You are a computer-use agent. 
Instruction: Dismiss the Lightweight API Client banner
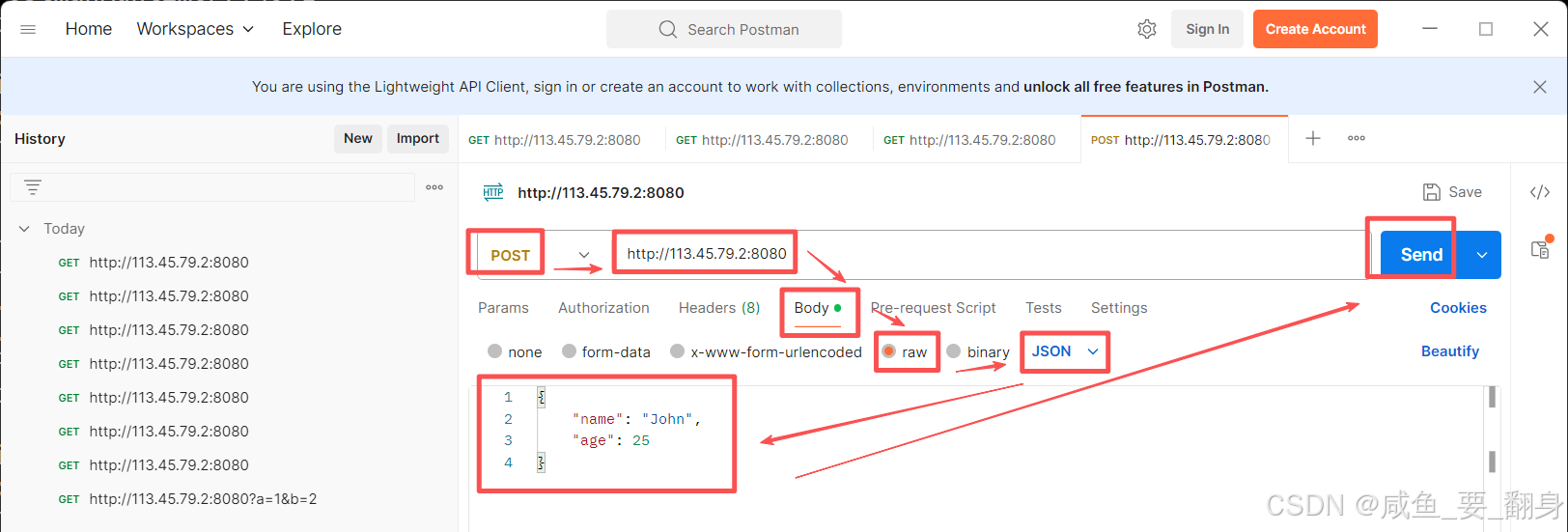(x=1540, y=87)
